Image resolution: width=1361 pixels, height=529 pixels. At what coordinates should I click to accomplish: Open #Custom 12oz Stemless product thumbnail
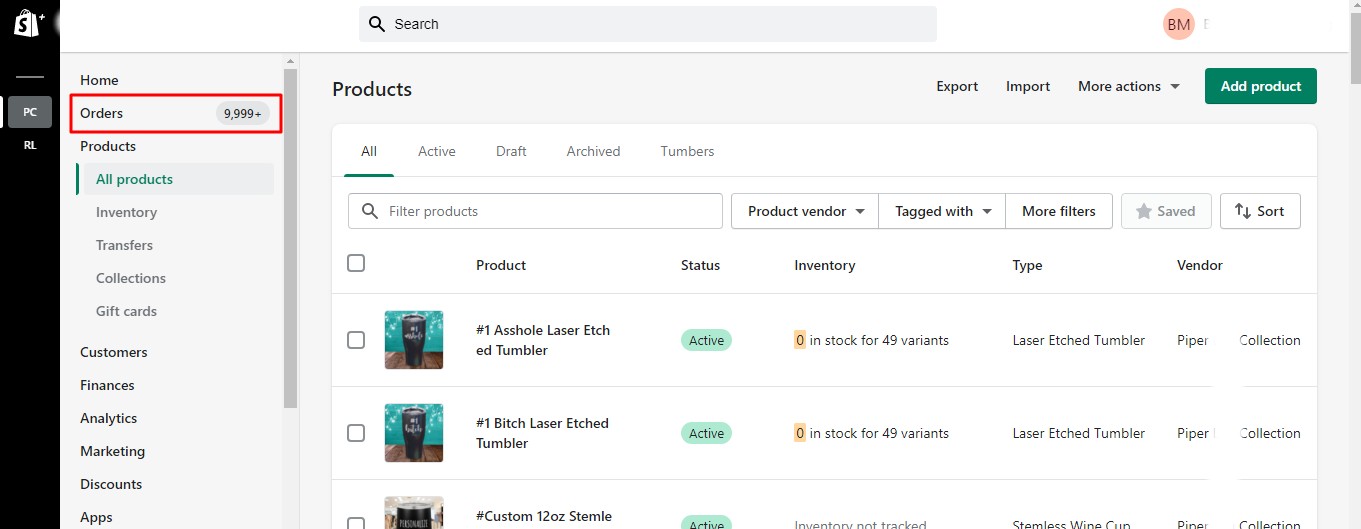click(x=414, y=513)
